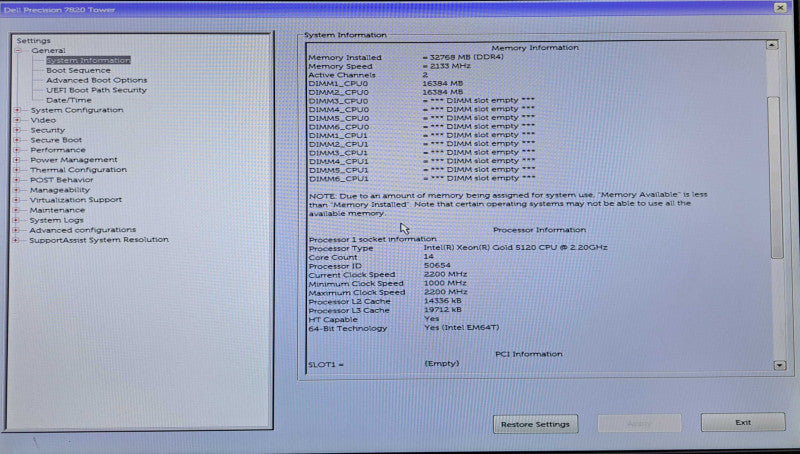The width and height of the screenshot is (800, 454).
Task: Click the Memory Speed row
Action: 389,66
